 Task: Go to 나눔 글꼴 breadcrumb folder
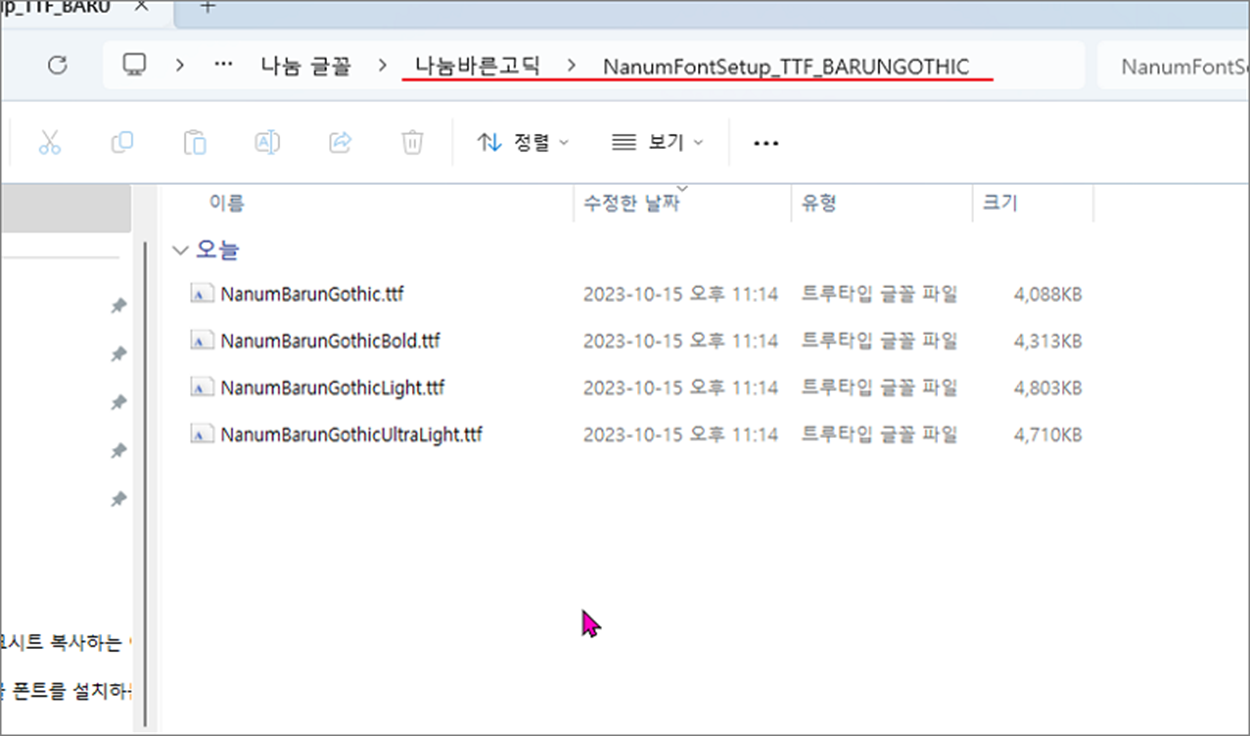[305, 66]
